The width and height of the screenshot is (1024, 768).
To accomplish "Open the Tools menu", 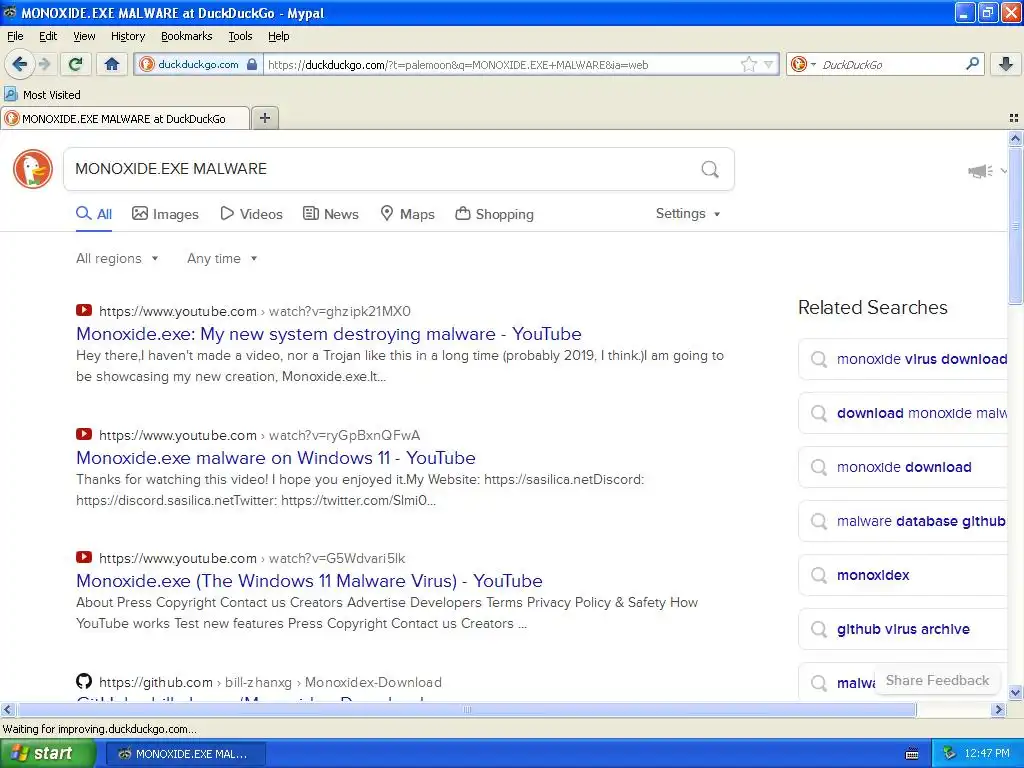I will 240,36.
